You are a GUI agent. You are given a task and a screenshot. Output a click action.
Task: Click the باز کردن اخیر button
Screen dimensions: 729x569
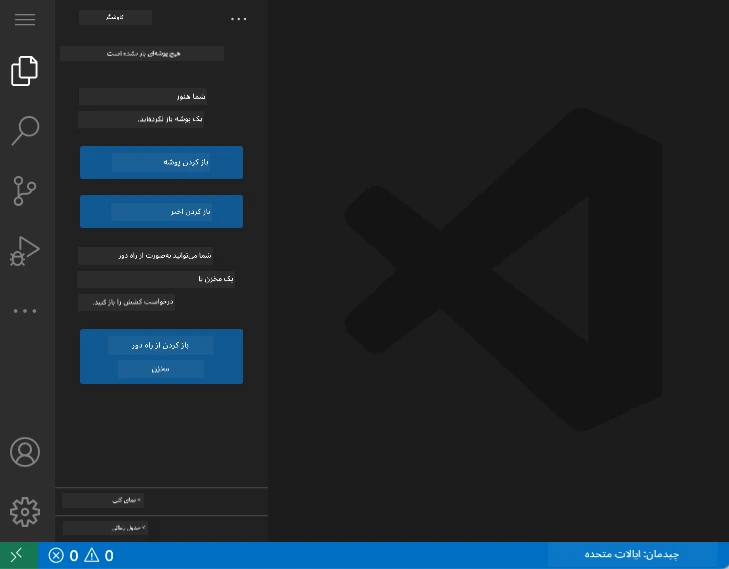point(161,212)
